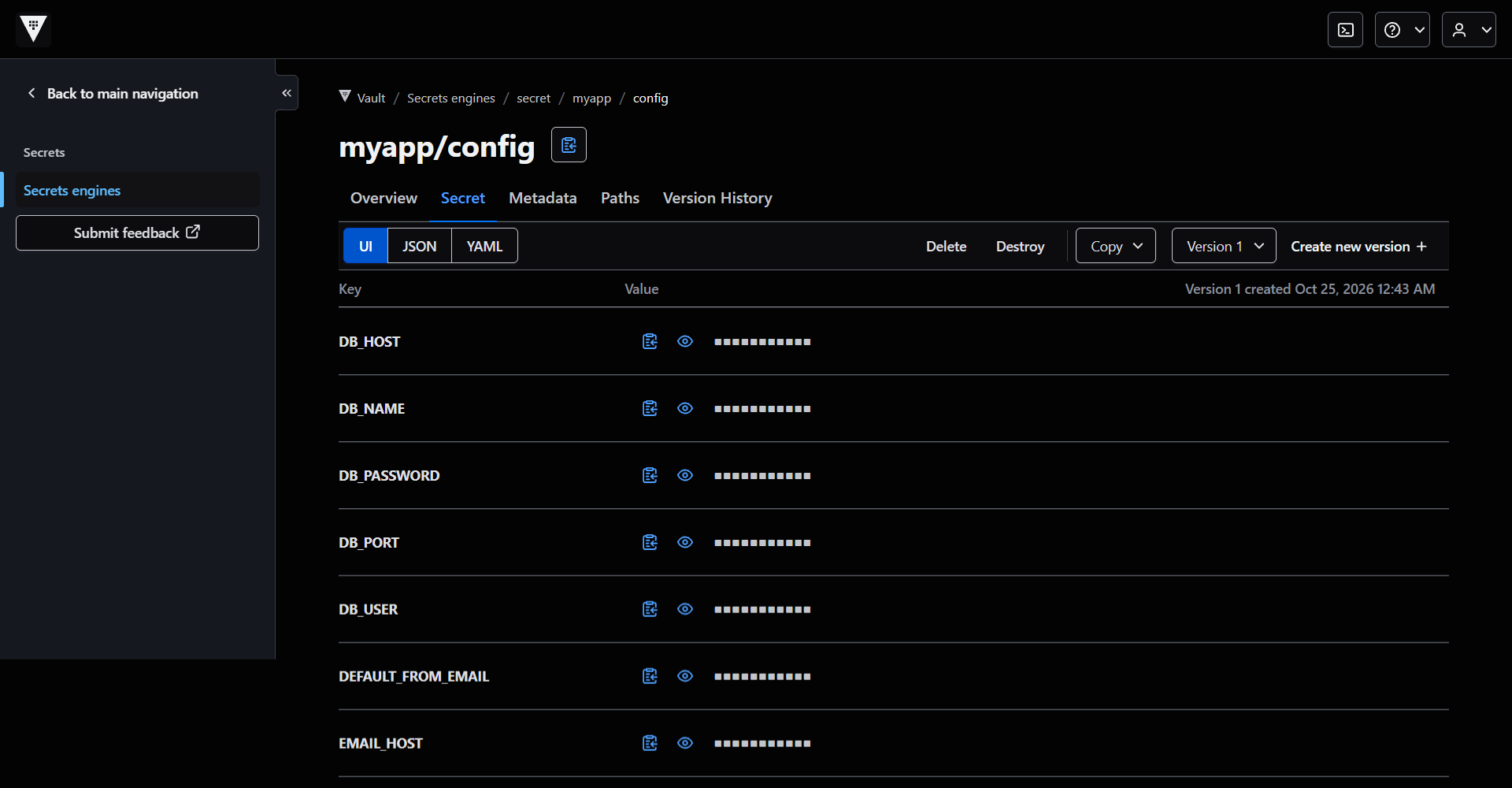Show the DB_PASSWORD masked value
Screen dimensions: 1512x788
point(685,475)
